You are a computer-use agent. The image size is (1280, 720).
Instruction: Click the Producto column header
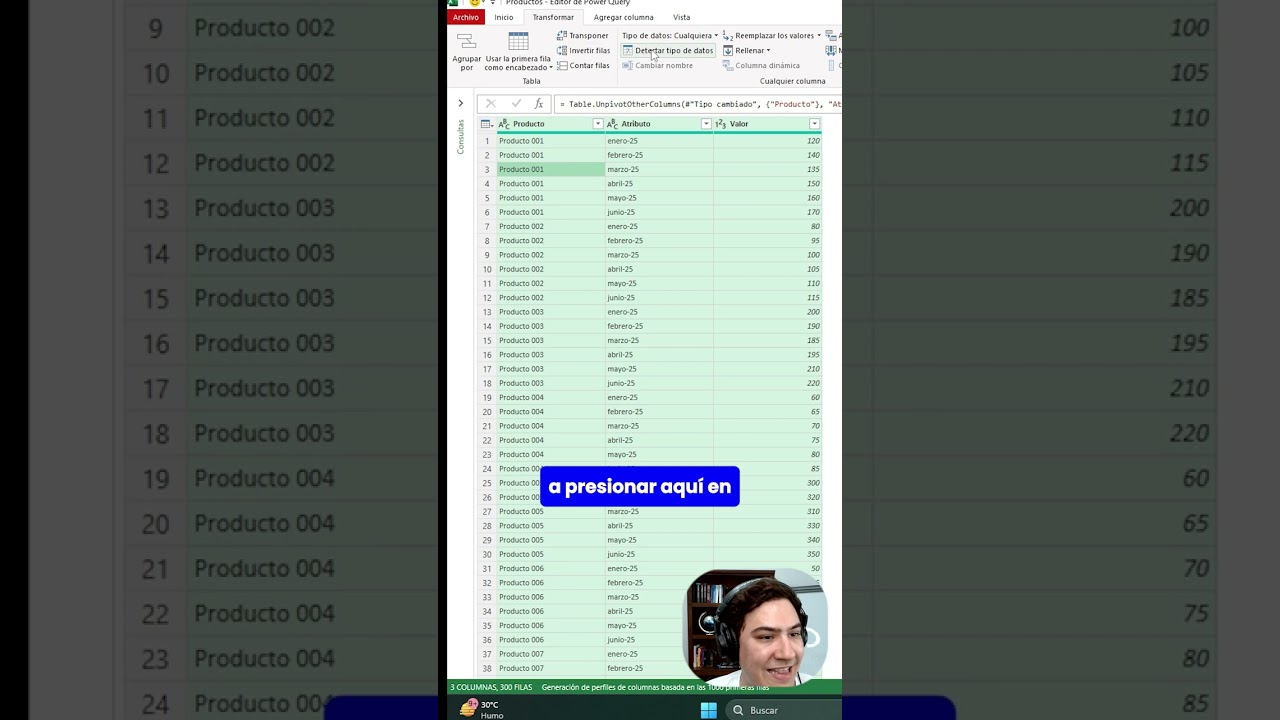(551, 124)
